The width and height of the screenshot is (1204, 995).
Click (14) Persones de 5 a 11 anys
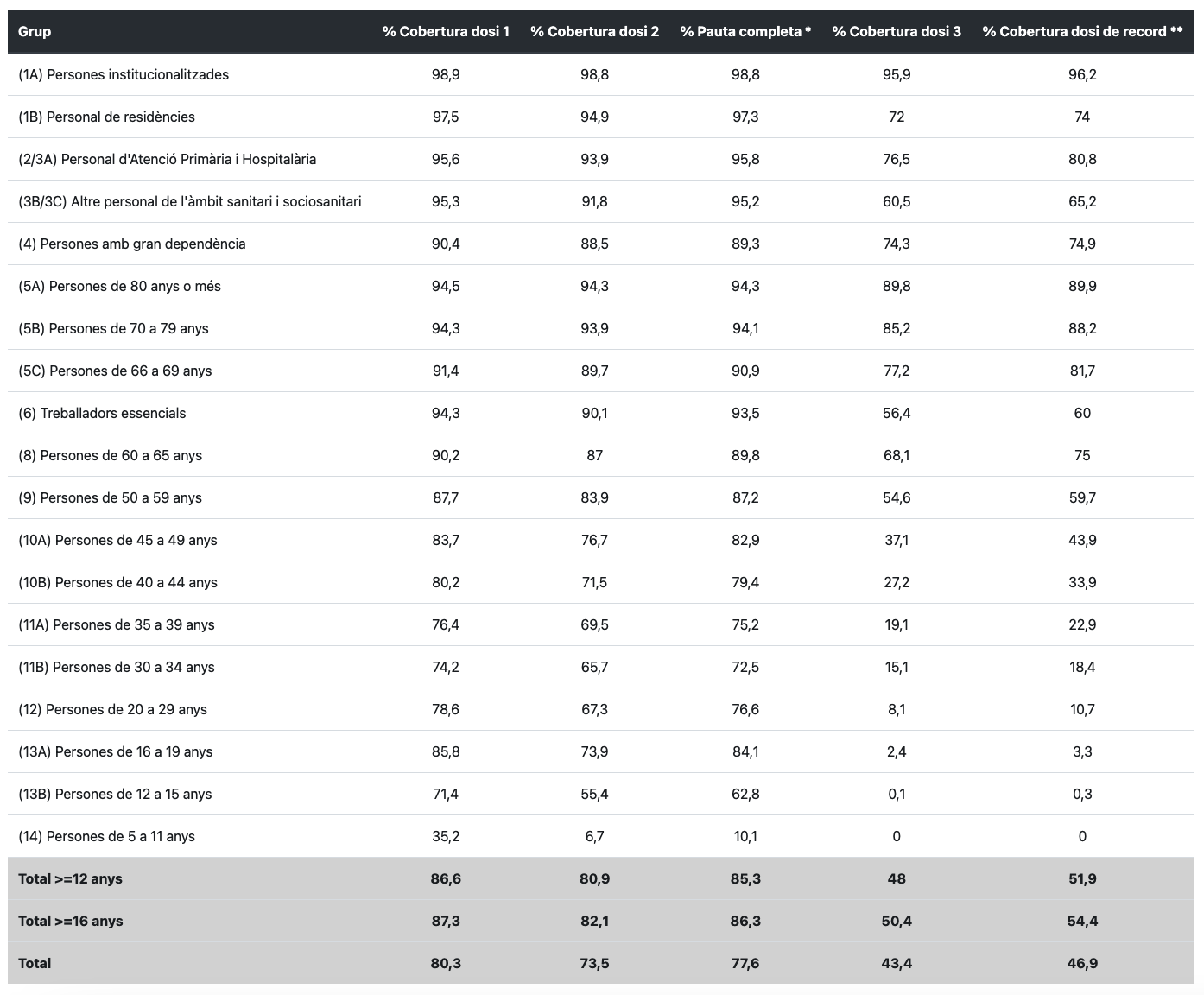(106, 836)
